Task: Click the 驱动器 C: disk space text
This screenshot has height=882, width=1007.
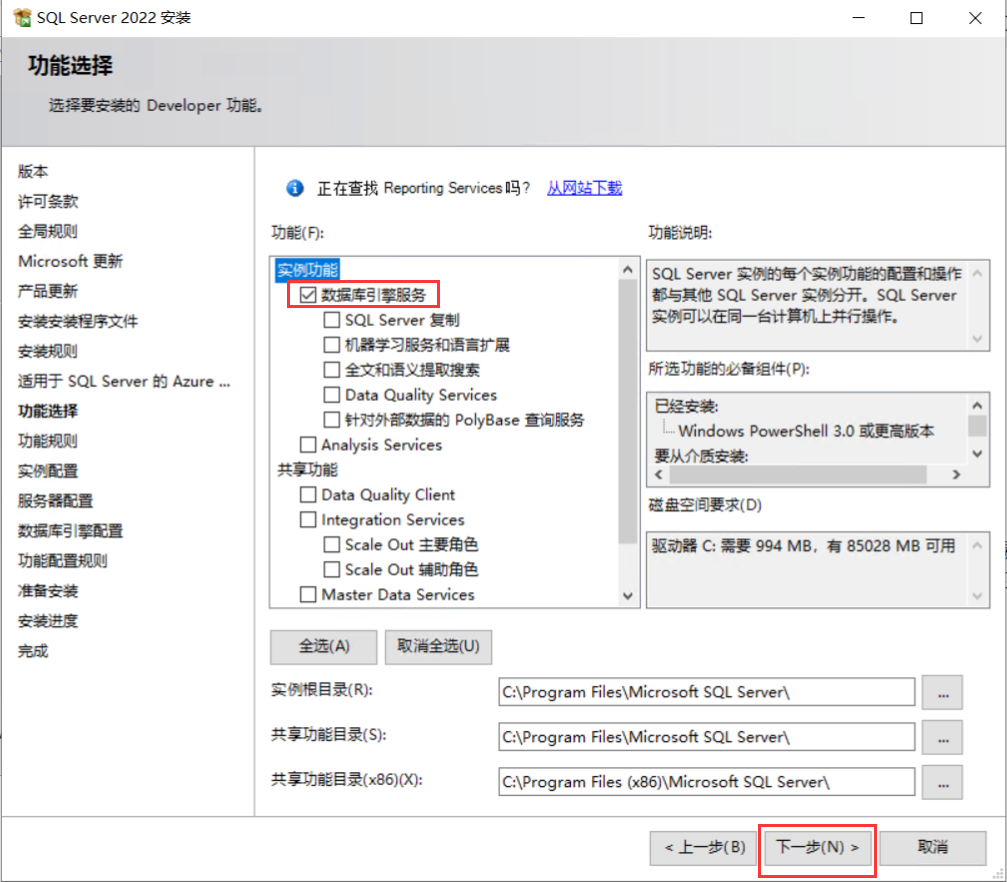Action: tap(803, 546)
